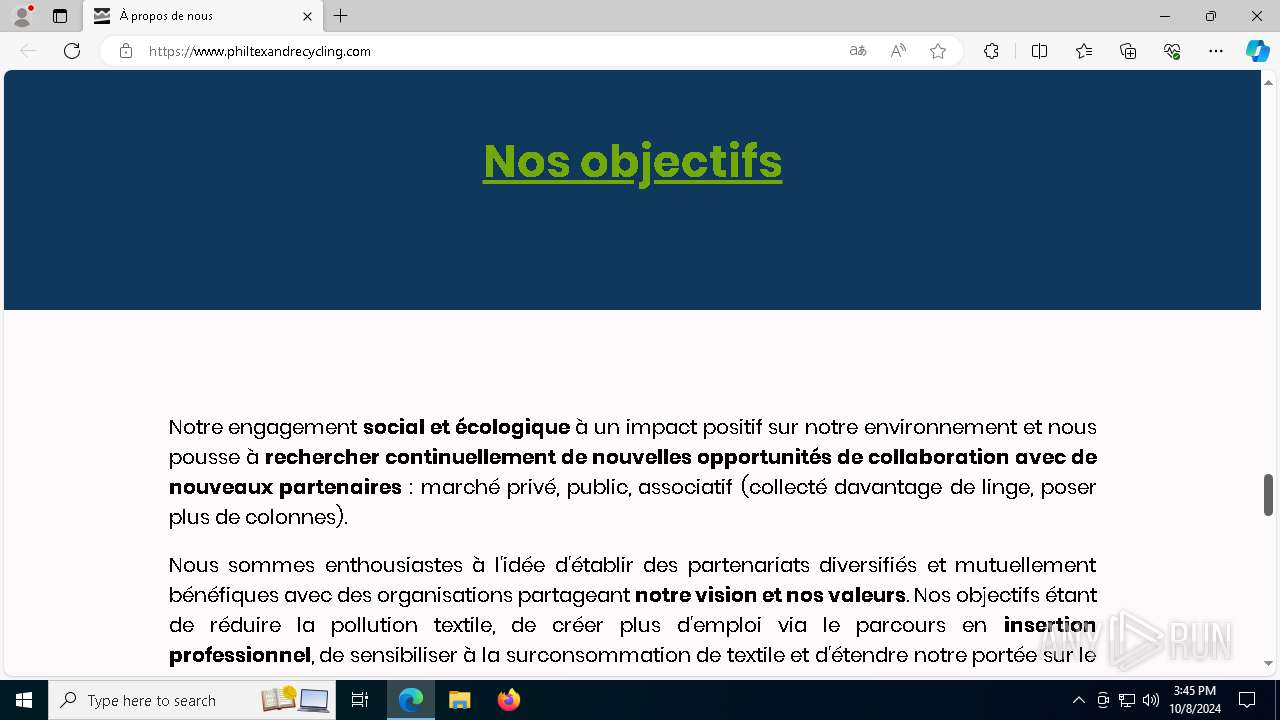Open a new browser tab
The height and width of the screenshot is (720, 1280).
pyautogui.click(x=341, y=16)
